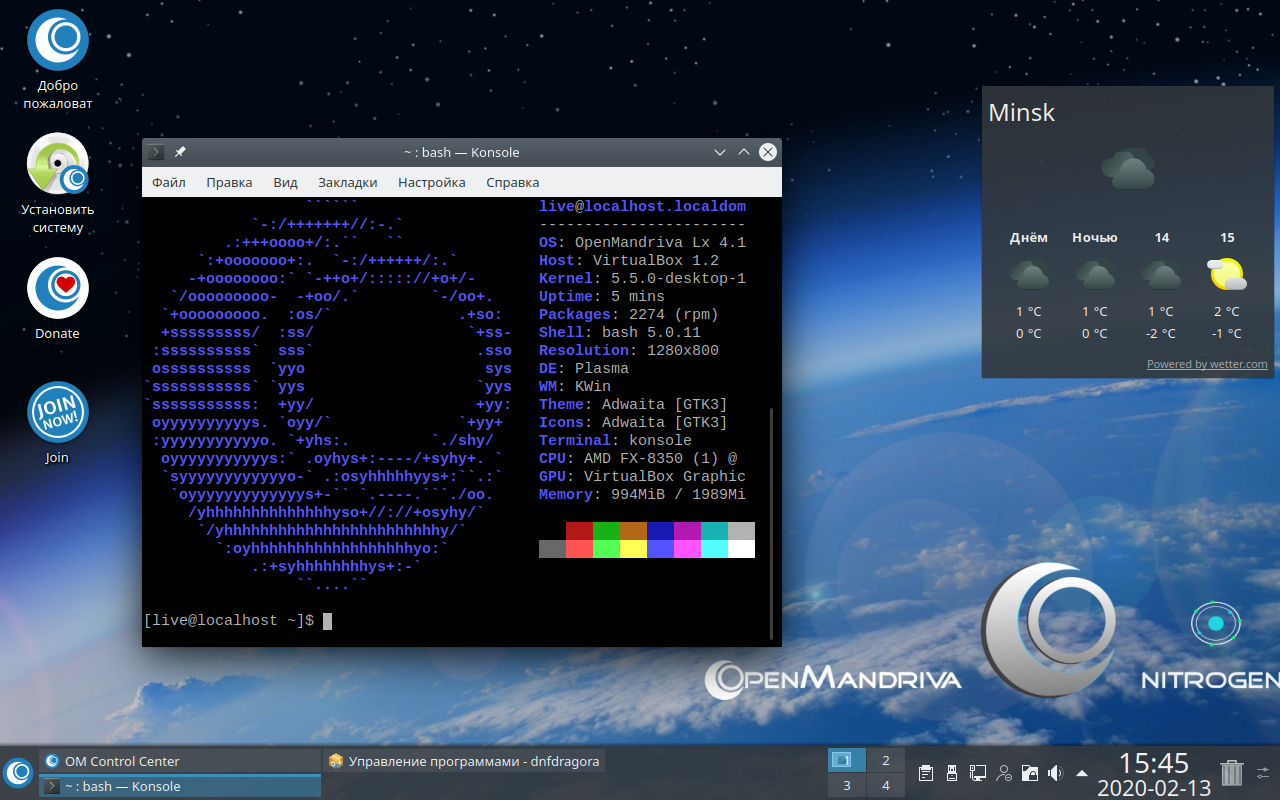Click the volume speaker tray icon

pos(1054,773)
